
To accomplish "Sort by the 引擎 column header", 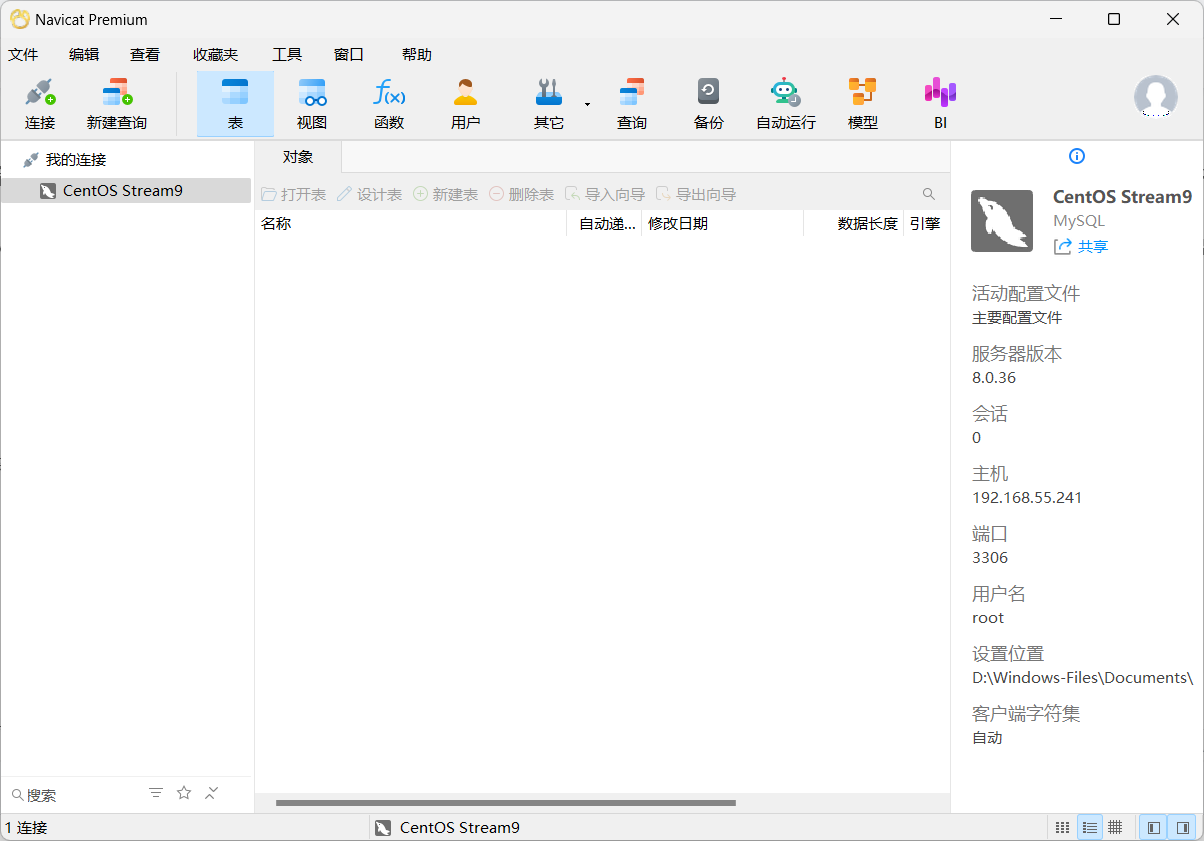I will coord(926,224).
